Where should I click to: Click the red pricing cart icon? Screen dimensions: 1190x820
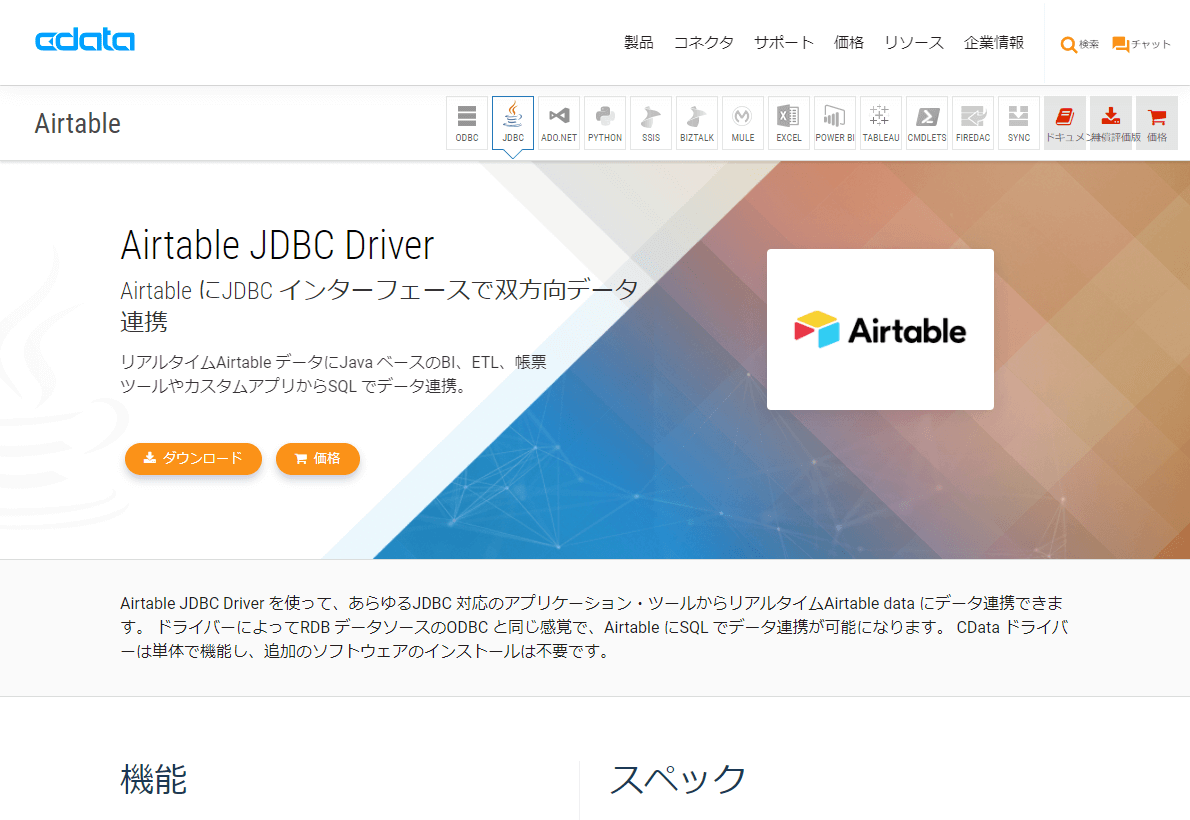1157,123
